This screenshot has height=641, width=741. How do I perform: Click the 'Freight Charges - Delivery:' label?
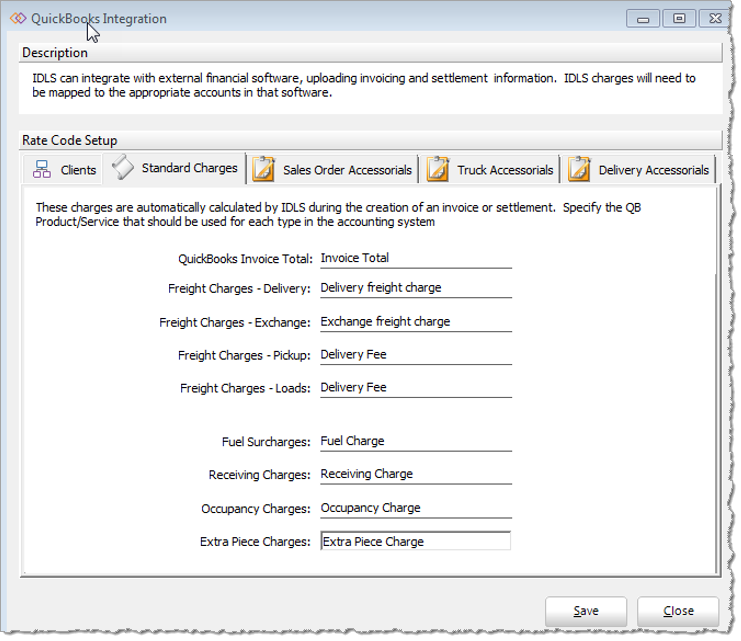(x=239, y=288)
